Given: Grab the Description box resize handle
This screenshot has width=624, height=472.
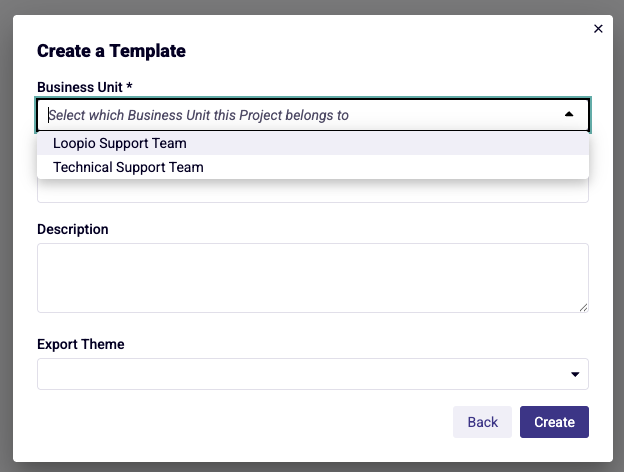Looking at the screenshot, I should [583, 307].
